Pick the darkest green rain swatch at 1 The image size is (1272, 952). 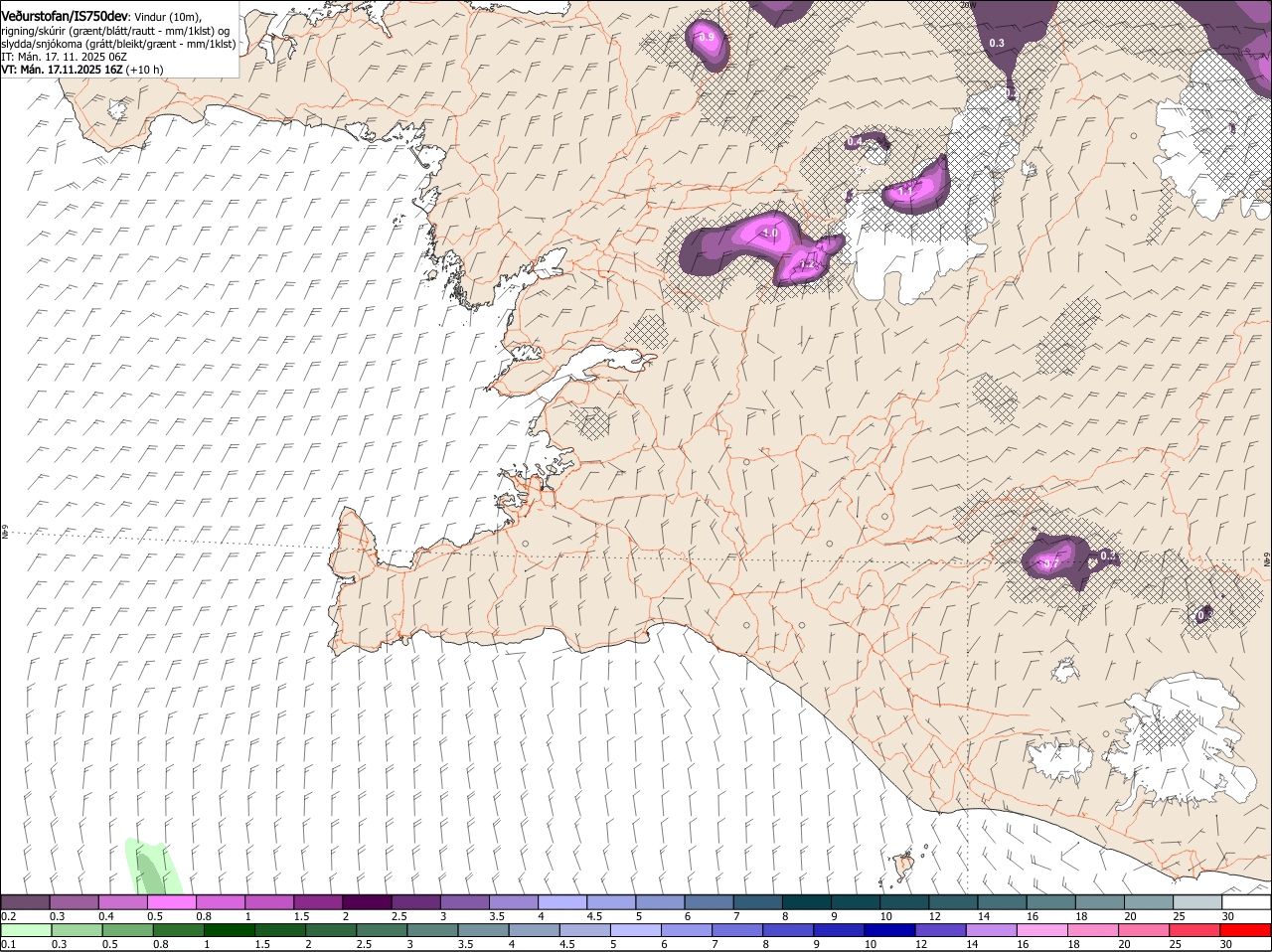click(230, 930)
